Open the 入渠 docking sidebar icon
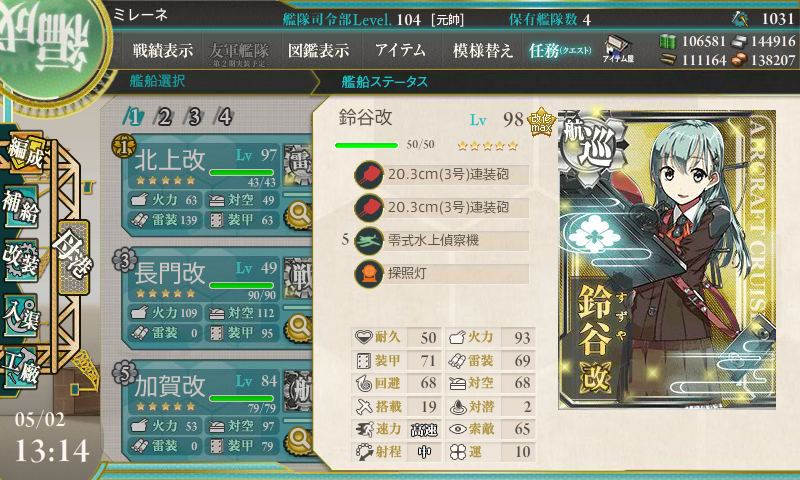 point(21,315)
